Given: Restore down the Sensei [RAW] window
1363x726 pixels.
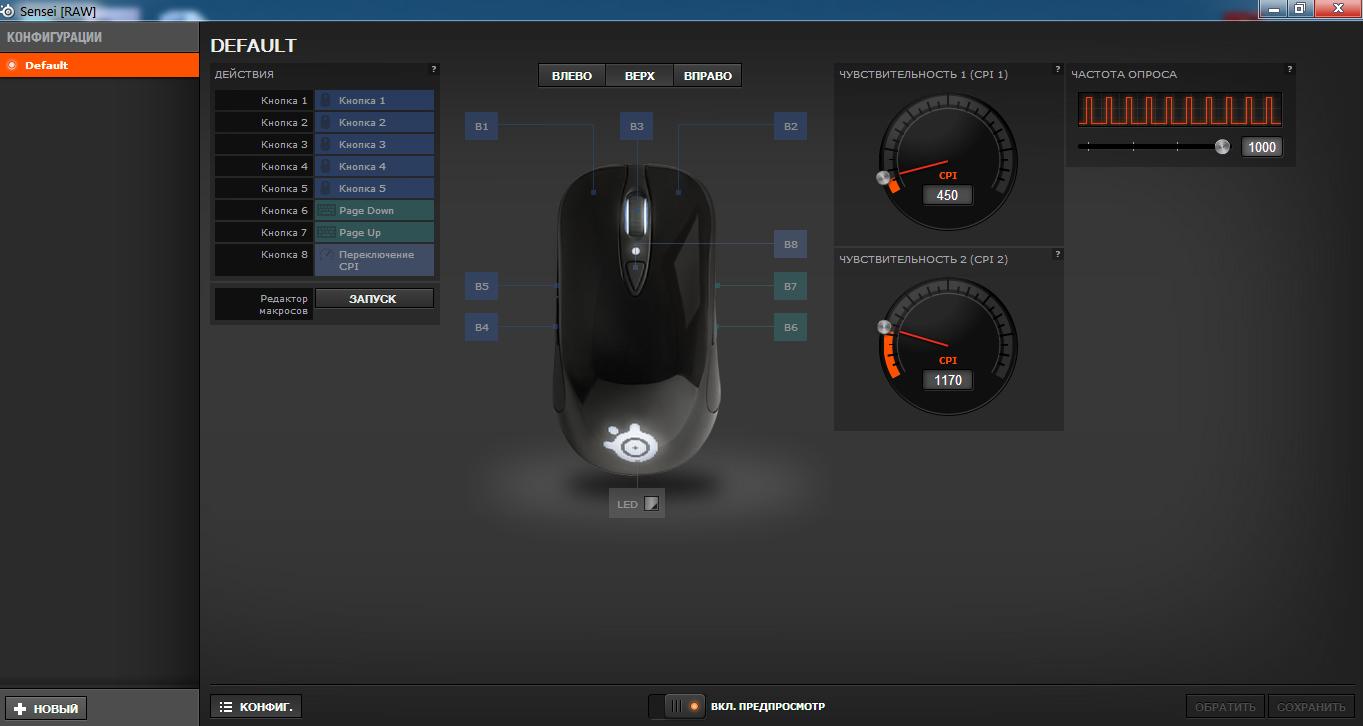Looking at the screenshot, I should pyautogui.click(x=1299, y=8).
